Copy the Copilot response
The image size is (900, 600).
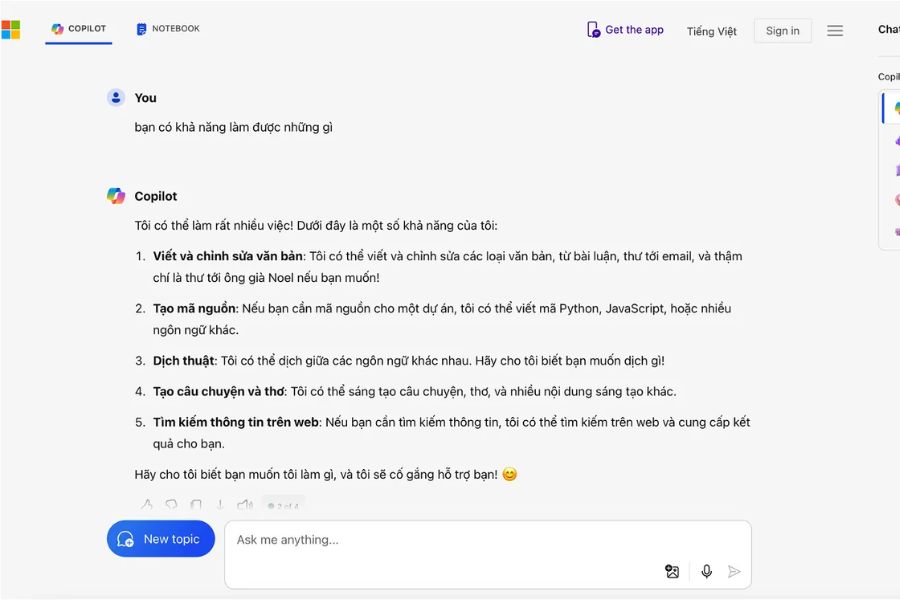(196, 505)
